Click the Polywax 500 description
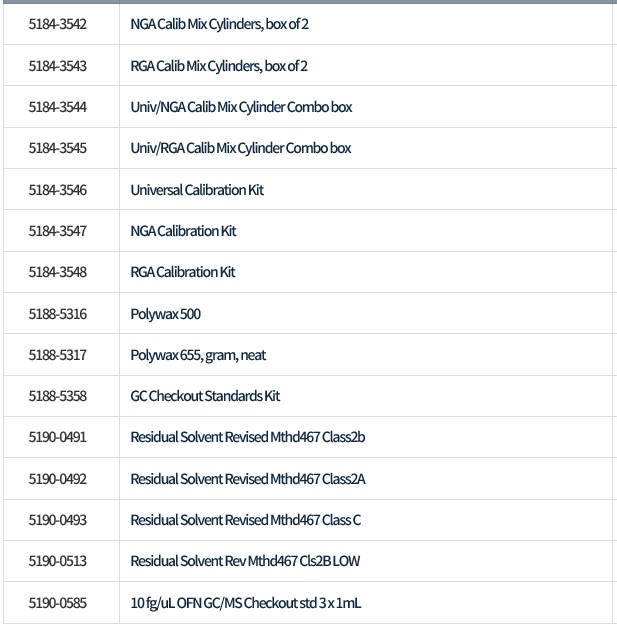Screen dimensions: 617x626 tap(165, 314)
